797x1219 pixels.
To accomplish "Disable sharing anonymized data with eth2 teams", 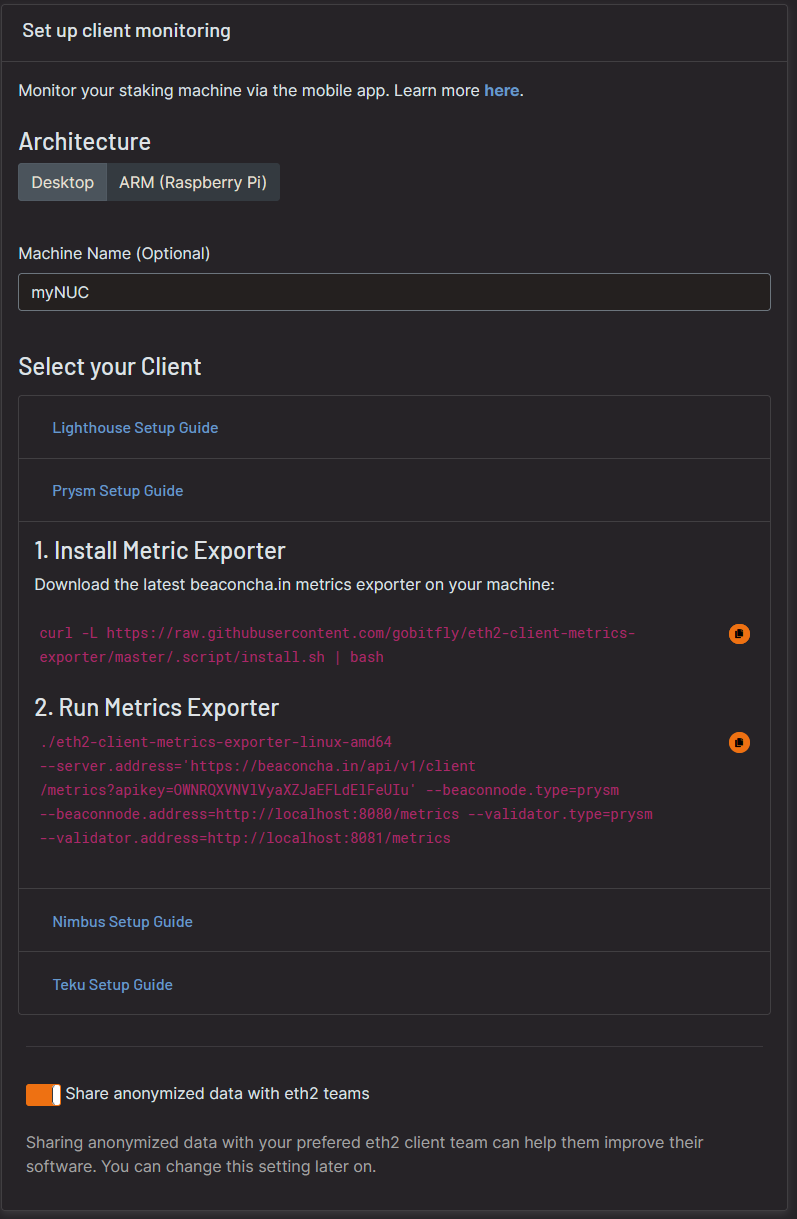I will (x=41, y=1094).
